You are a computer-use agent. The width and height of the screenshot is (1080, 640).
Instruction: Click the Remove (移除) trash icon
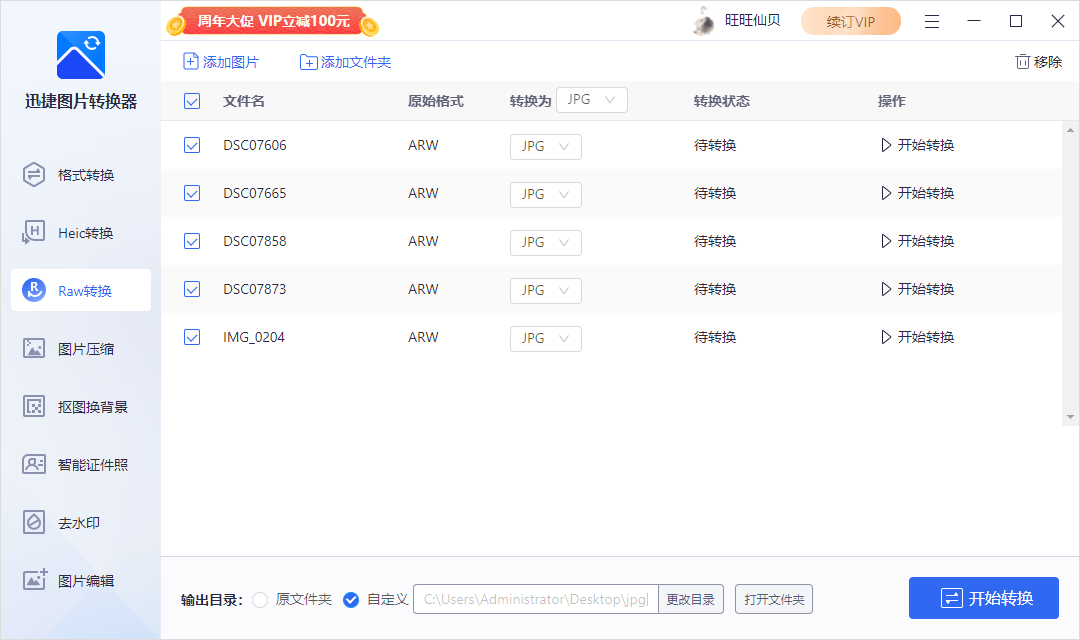pos(1022,62)
